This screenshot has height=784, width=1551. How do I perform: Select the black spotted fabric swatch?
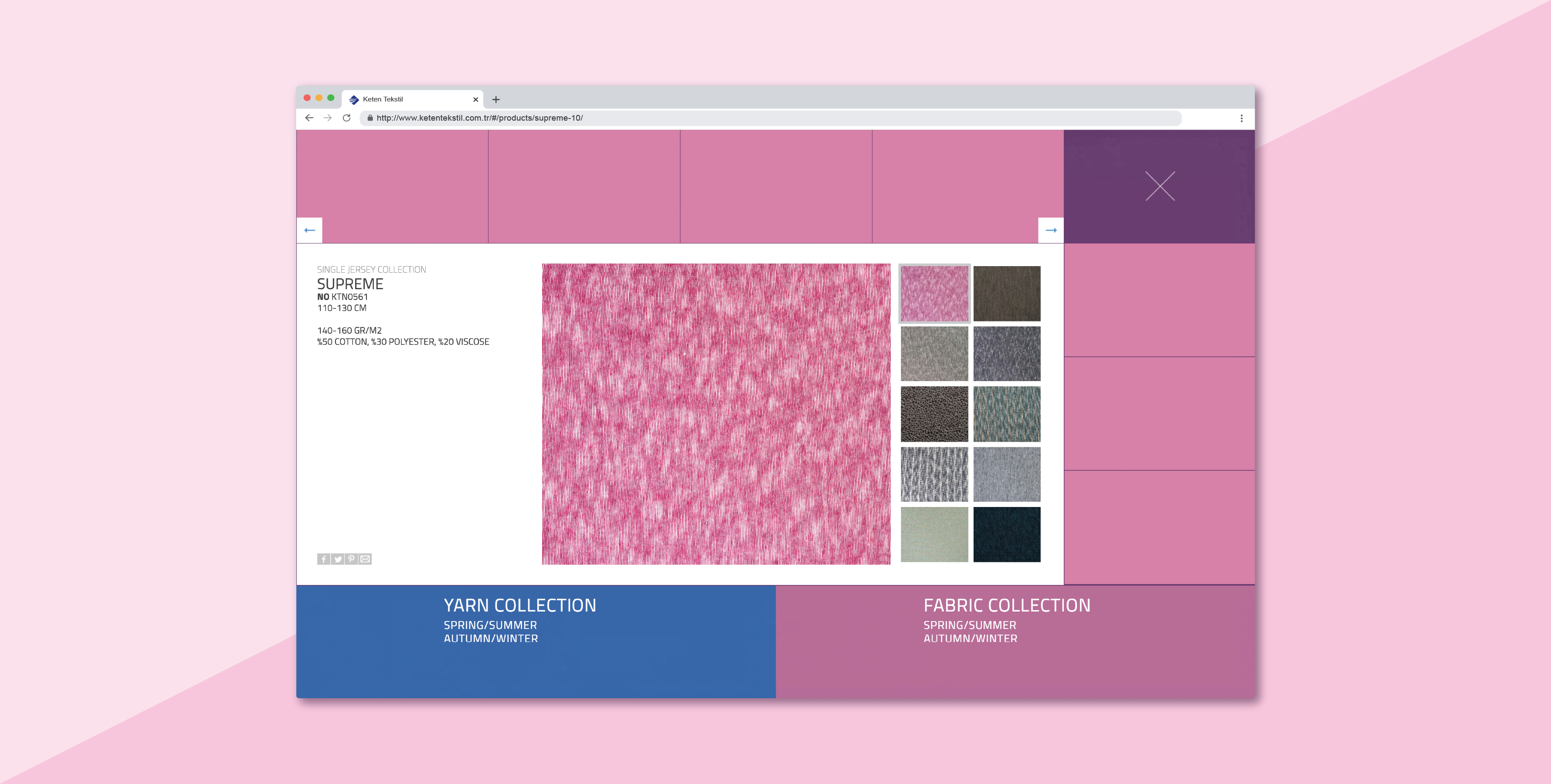click(x=934, y=414)
